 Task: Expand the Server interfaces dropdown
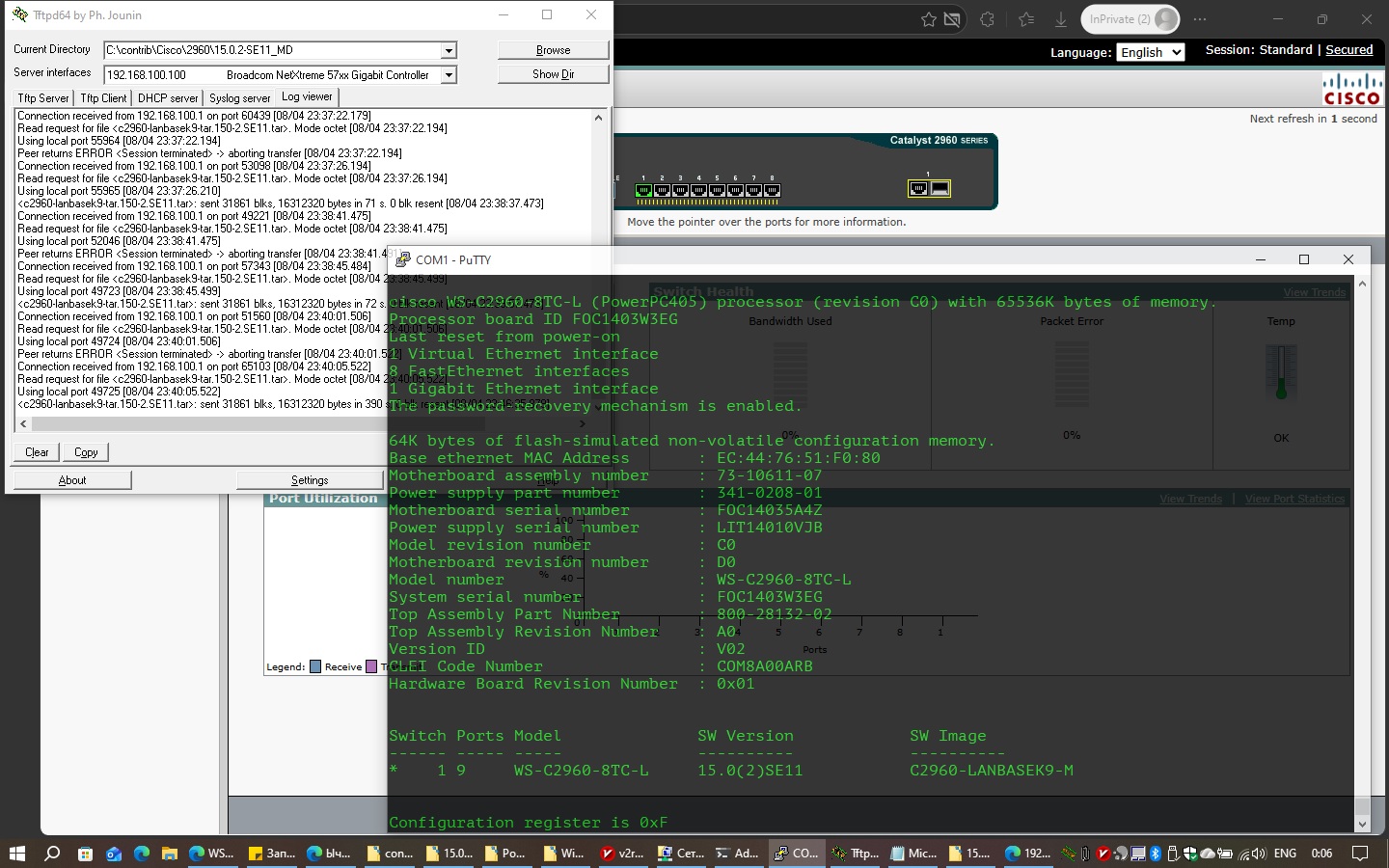click(449, 75)
